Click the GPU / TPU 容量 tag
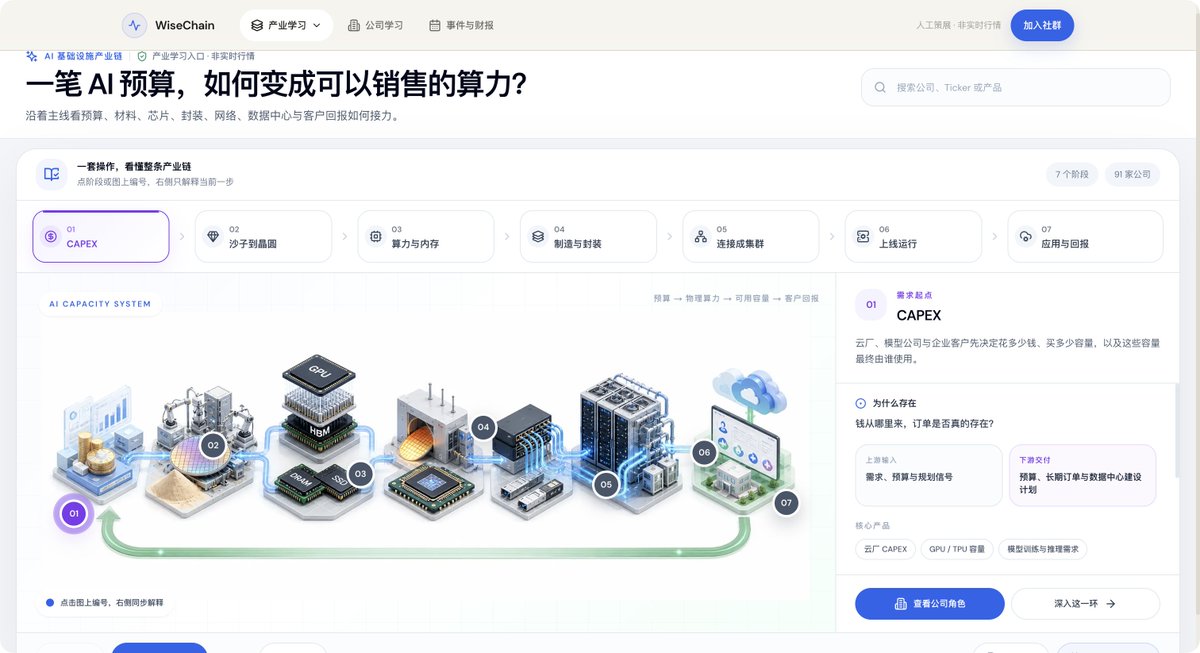Viewport: 1200px width, 653px height. (957, 549)
